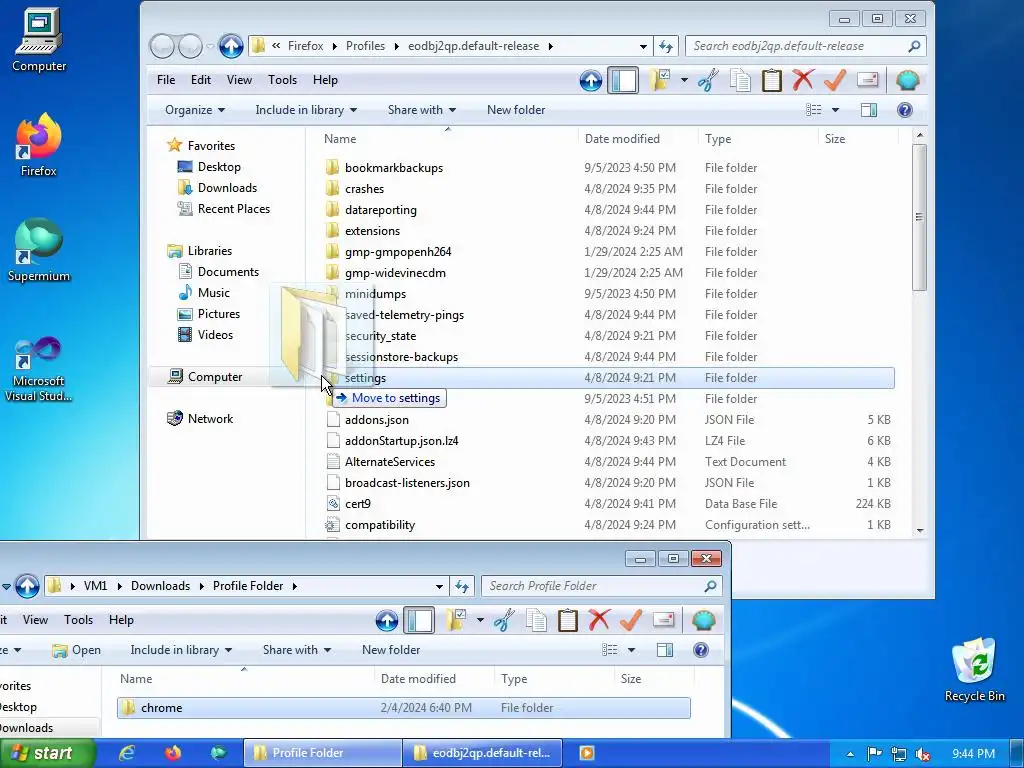Open the Share with dropdown in top window
The image size is (1024, 768).
(421, 110)
